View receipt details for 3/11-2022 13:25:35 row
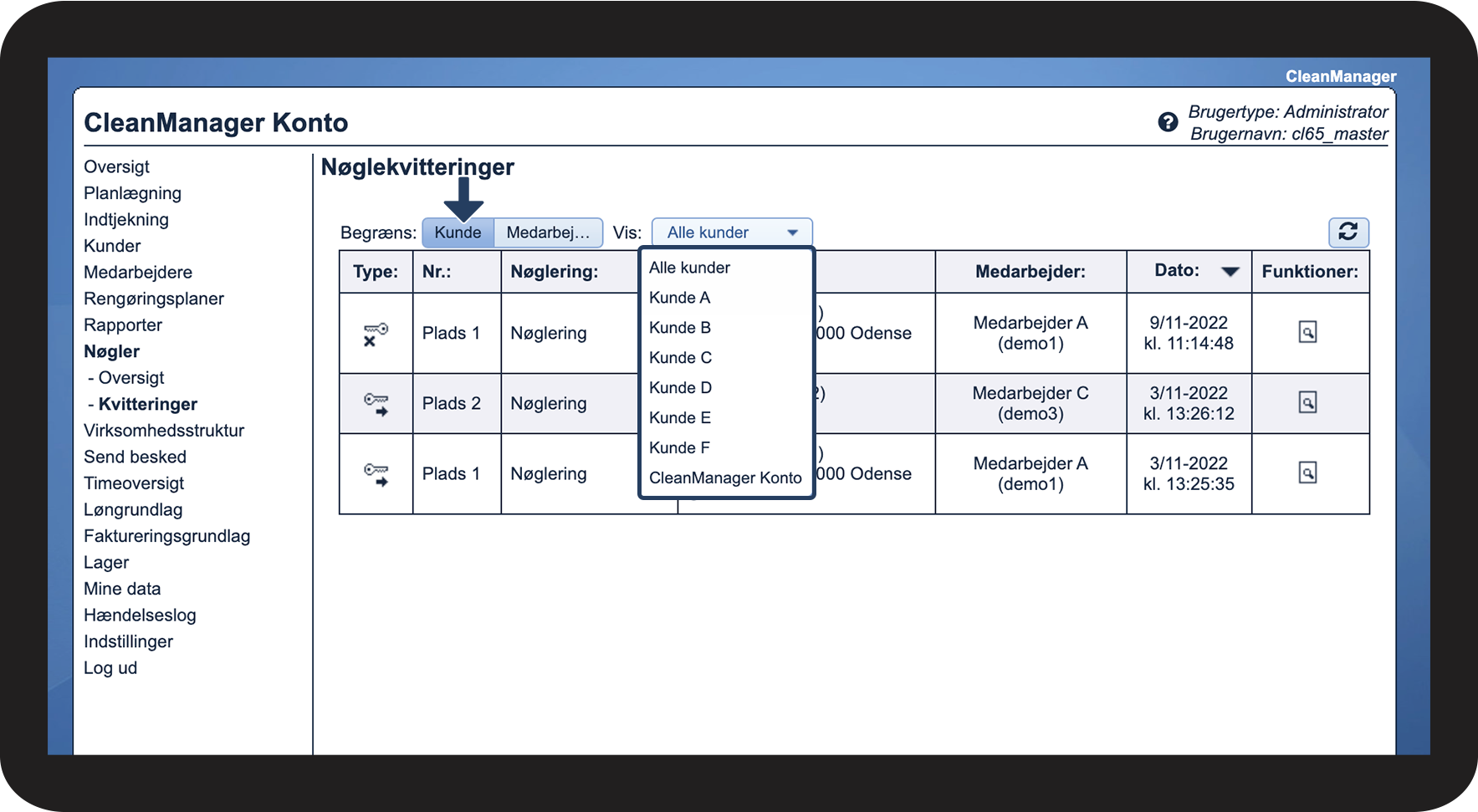The width and height of the screenshot is (1478, 812). click(1307, 472)
